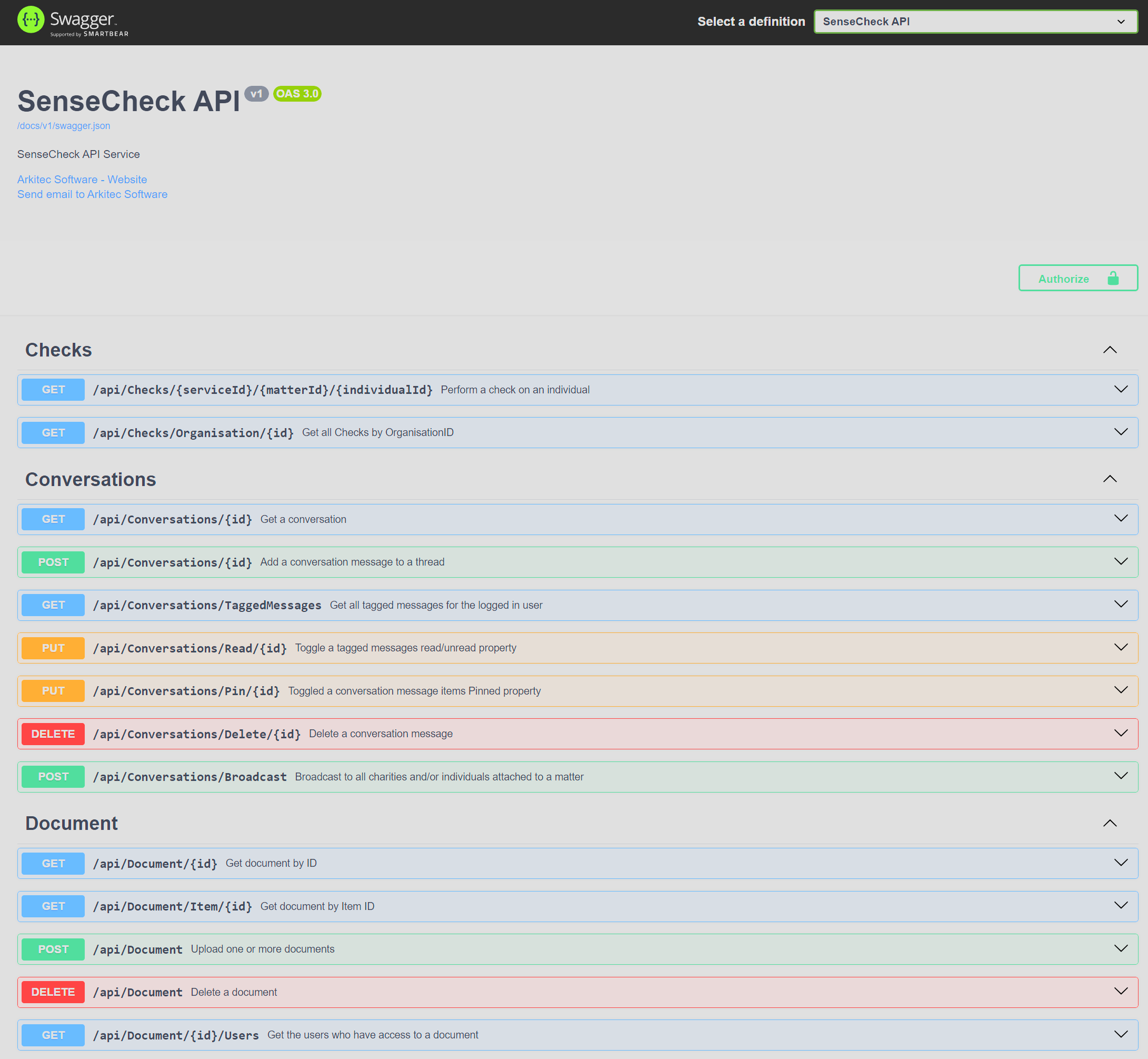The image size is (1148, 1059).
Task: Expand arrow for Upload one or more documents
Action: [x=1121, y=949]
